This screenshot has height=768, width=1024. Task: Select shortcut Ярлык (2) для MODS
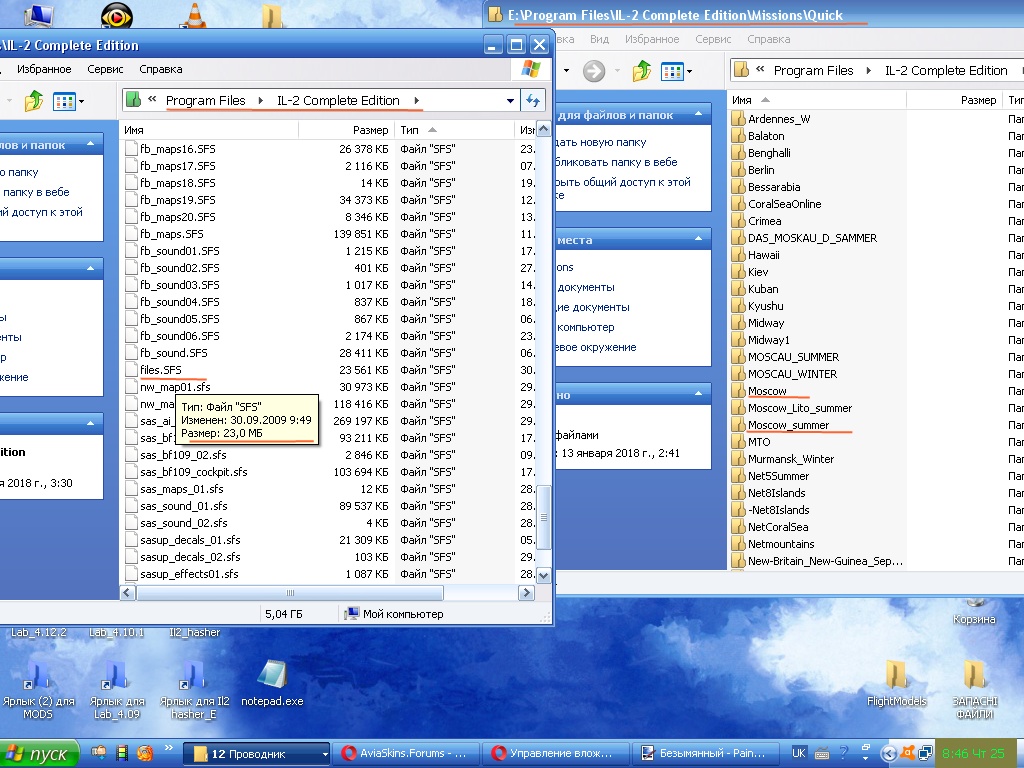coord(39,689)
